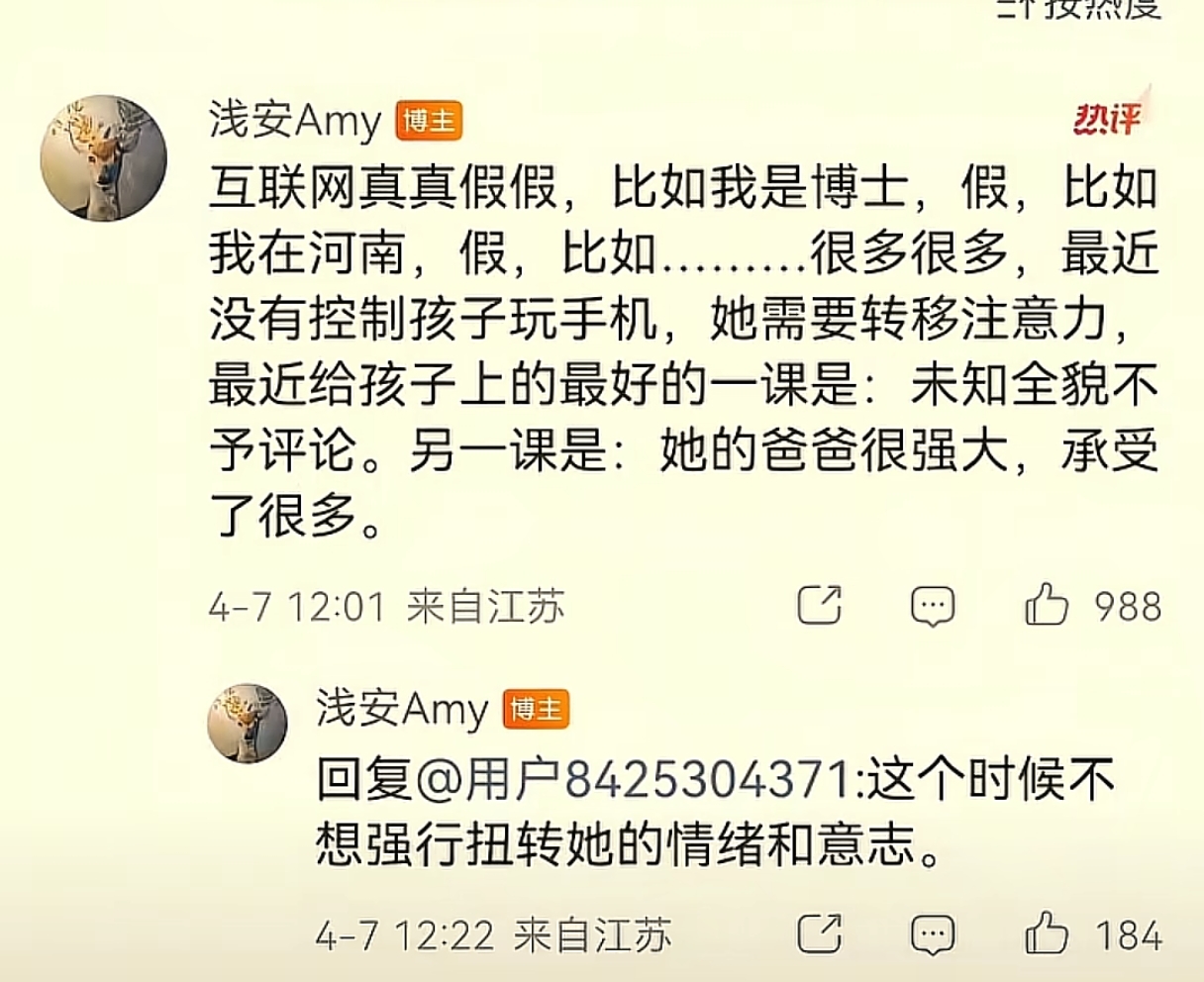This screenshot has height=982, width=1204.
Task: Open 浅安Amy's small avatar in the reply
Action: point(247,722)
